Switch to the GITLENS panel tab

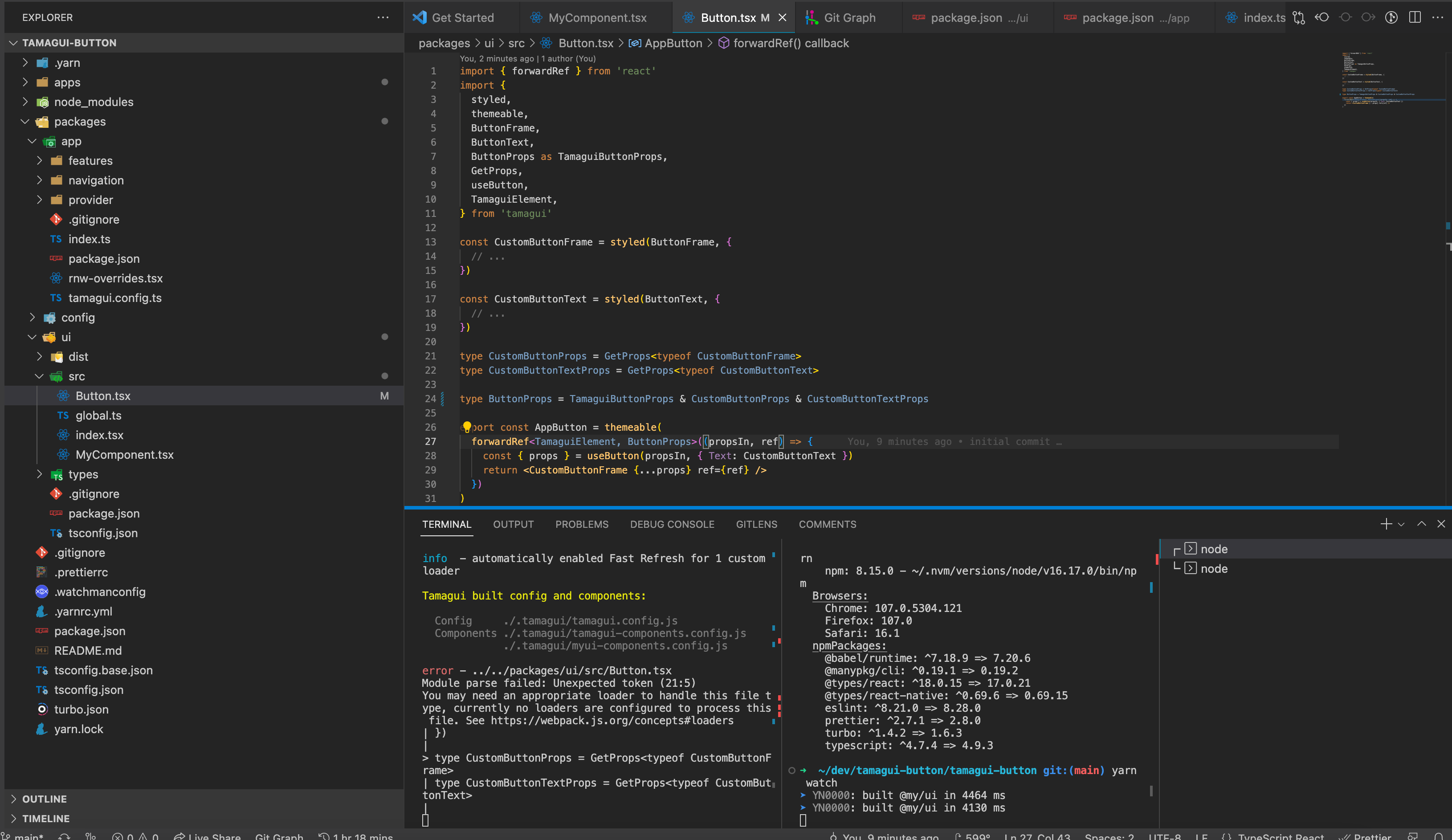pos(756,524)
